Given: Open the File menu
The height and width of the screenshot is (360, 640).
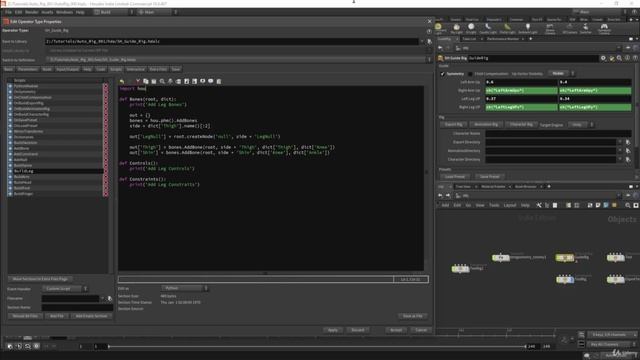Looking at the screenshot, I should tap(8, 12).
